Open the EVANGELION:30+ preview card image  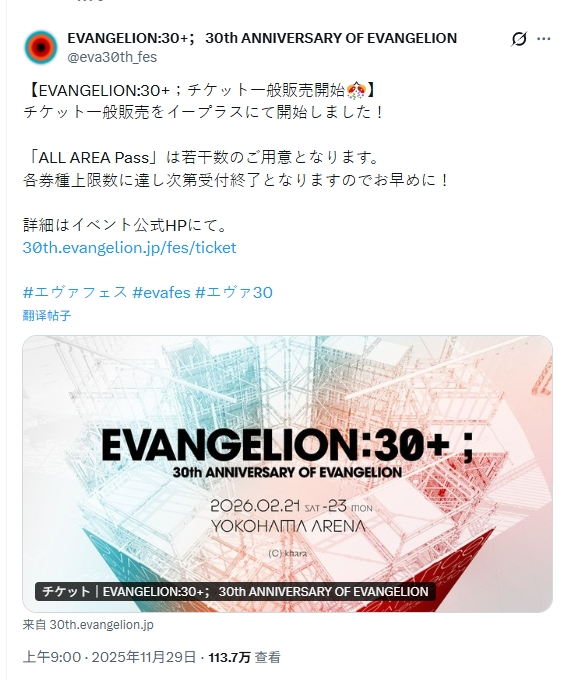tap(287, 474)
